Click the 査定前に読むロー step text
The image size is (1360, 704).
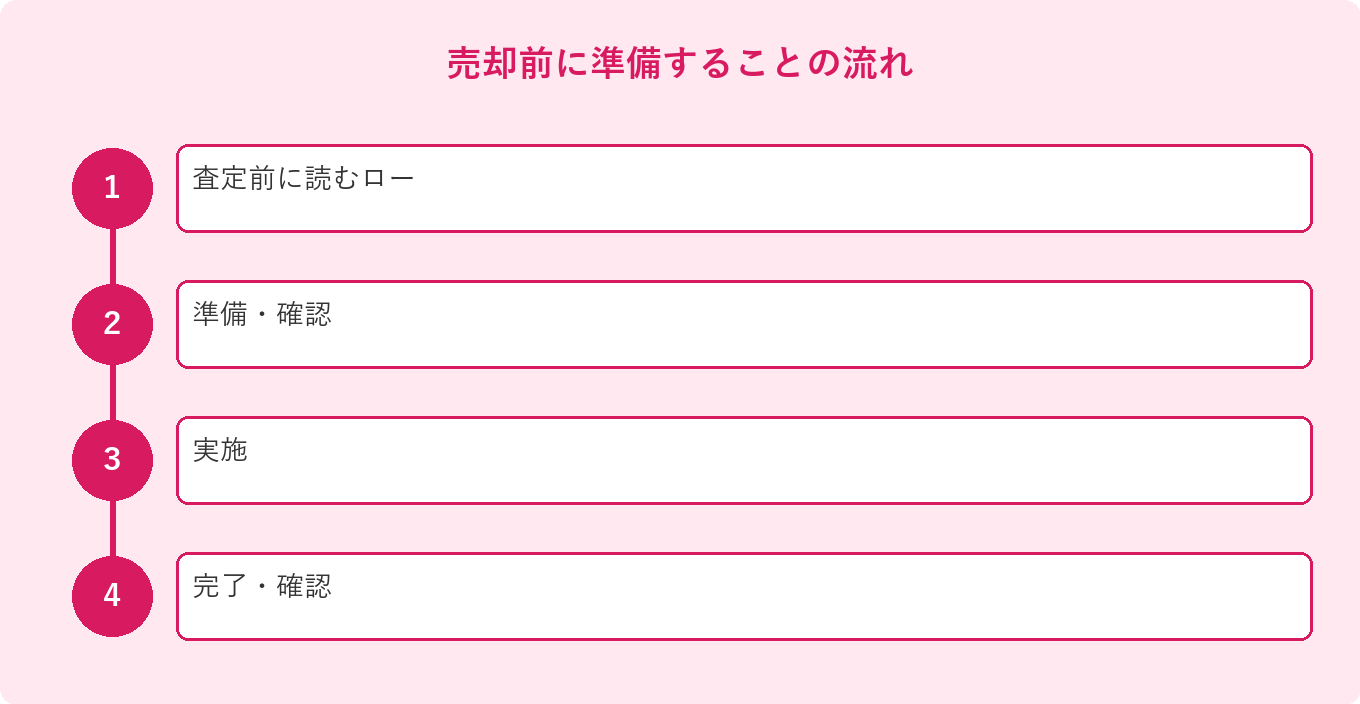click(x=303, y=179)
